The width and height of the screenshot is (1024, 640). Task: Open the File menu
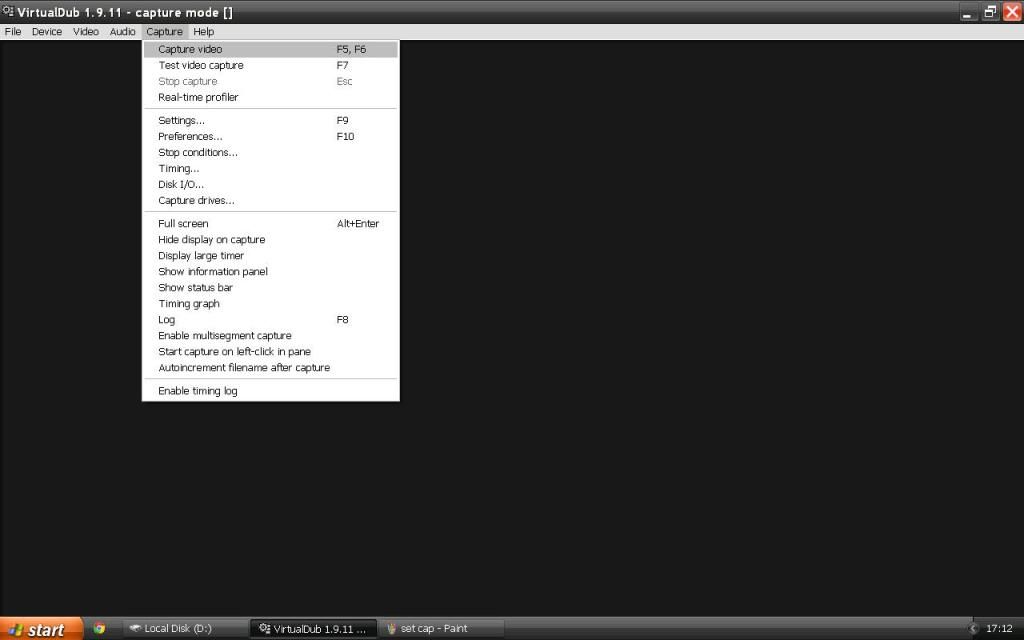13,32
